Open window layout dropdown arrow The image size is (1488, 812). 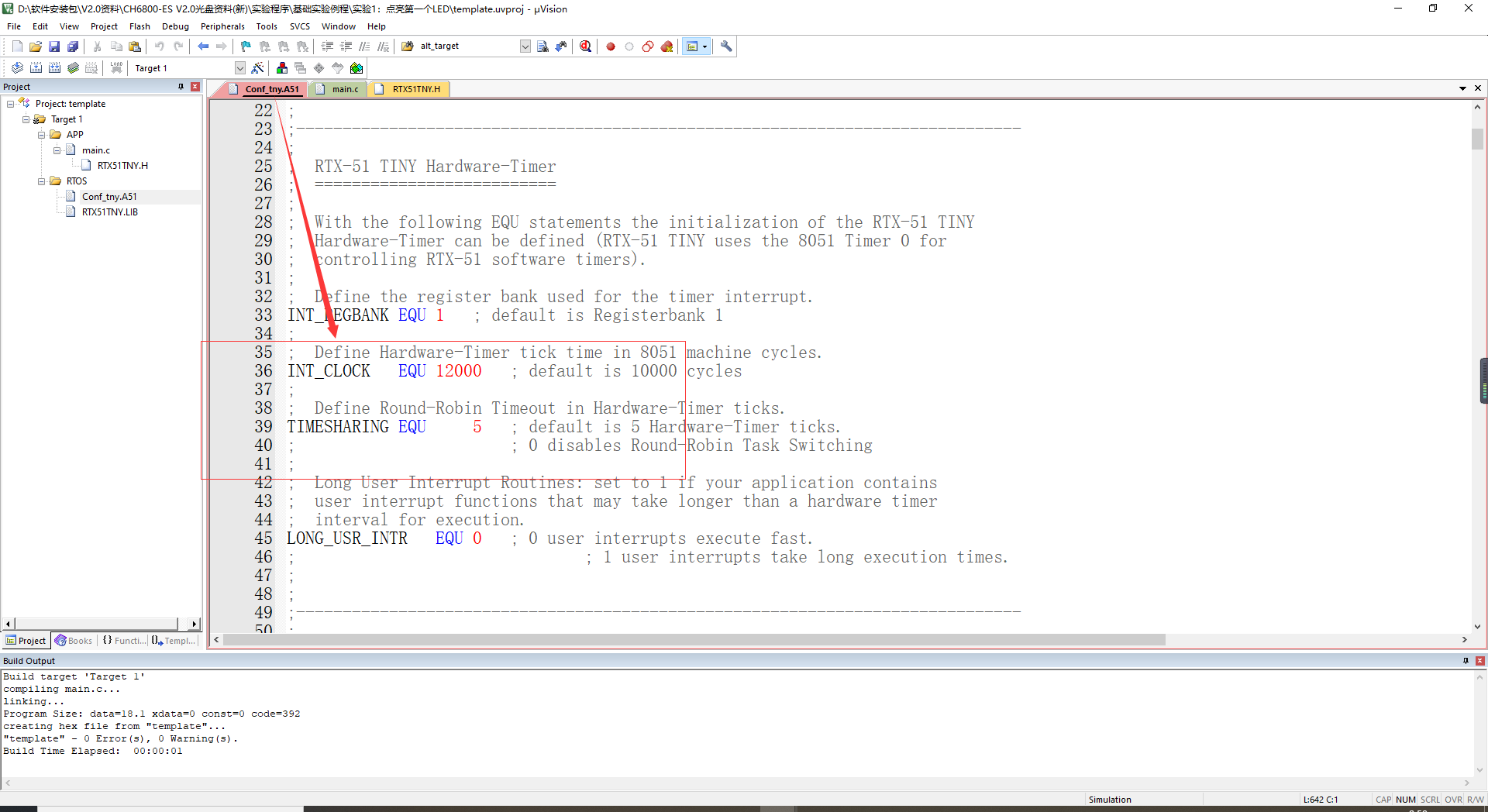tap(704, 46)
